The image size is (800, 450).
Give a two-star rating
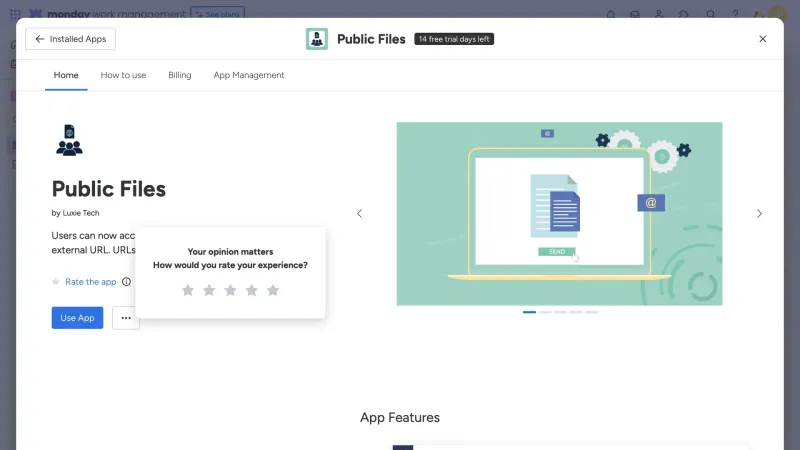coord(209,290)
